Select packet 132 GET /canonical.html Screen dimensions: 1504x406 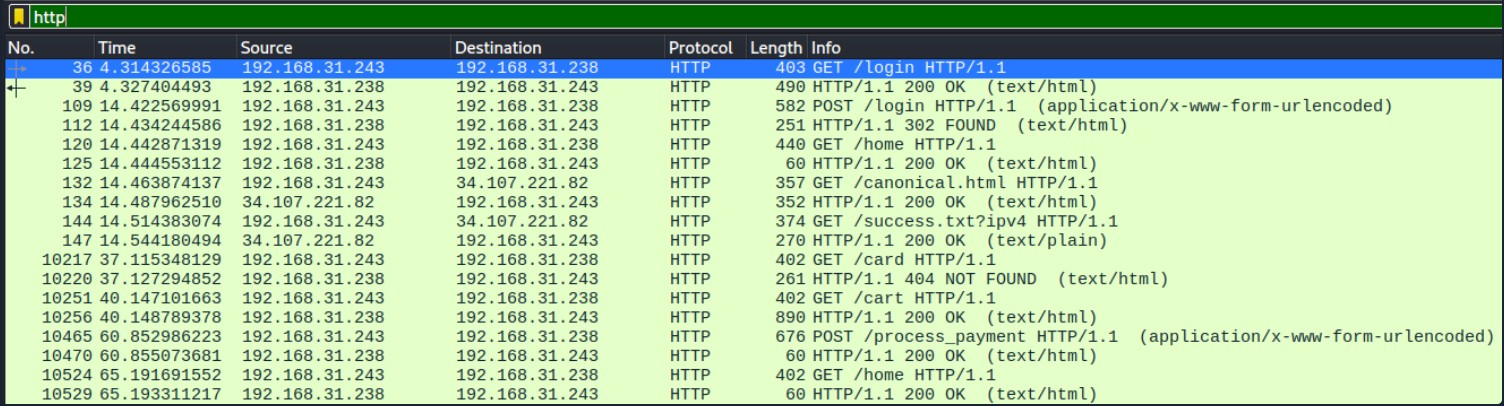pyautogui.click(x=752, y=183)
